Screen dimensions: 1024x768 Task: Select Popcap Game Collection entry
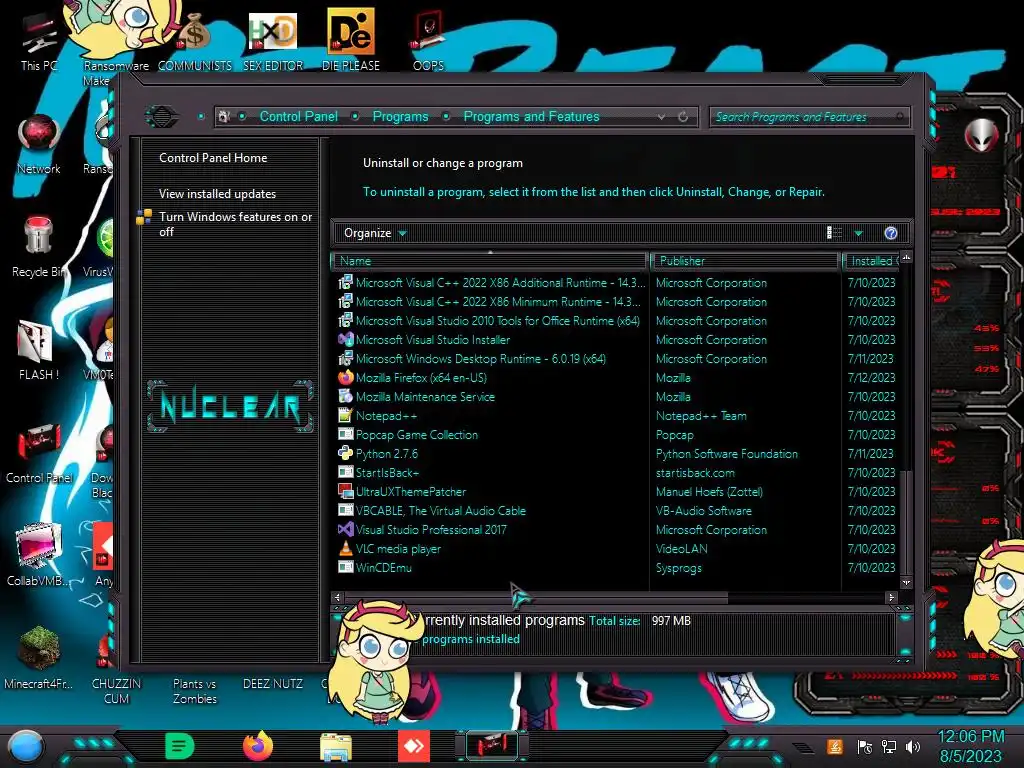[x=616, y=435]
